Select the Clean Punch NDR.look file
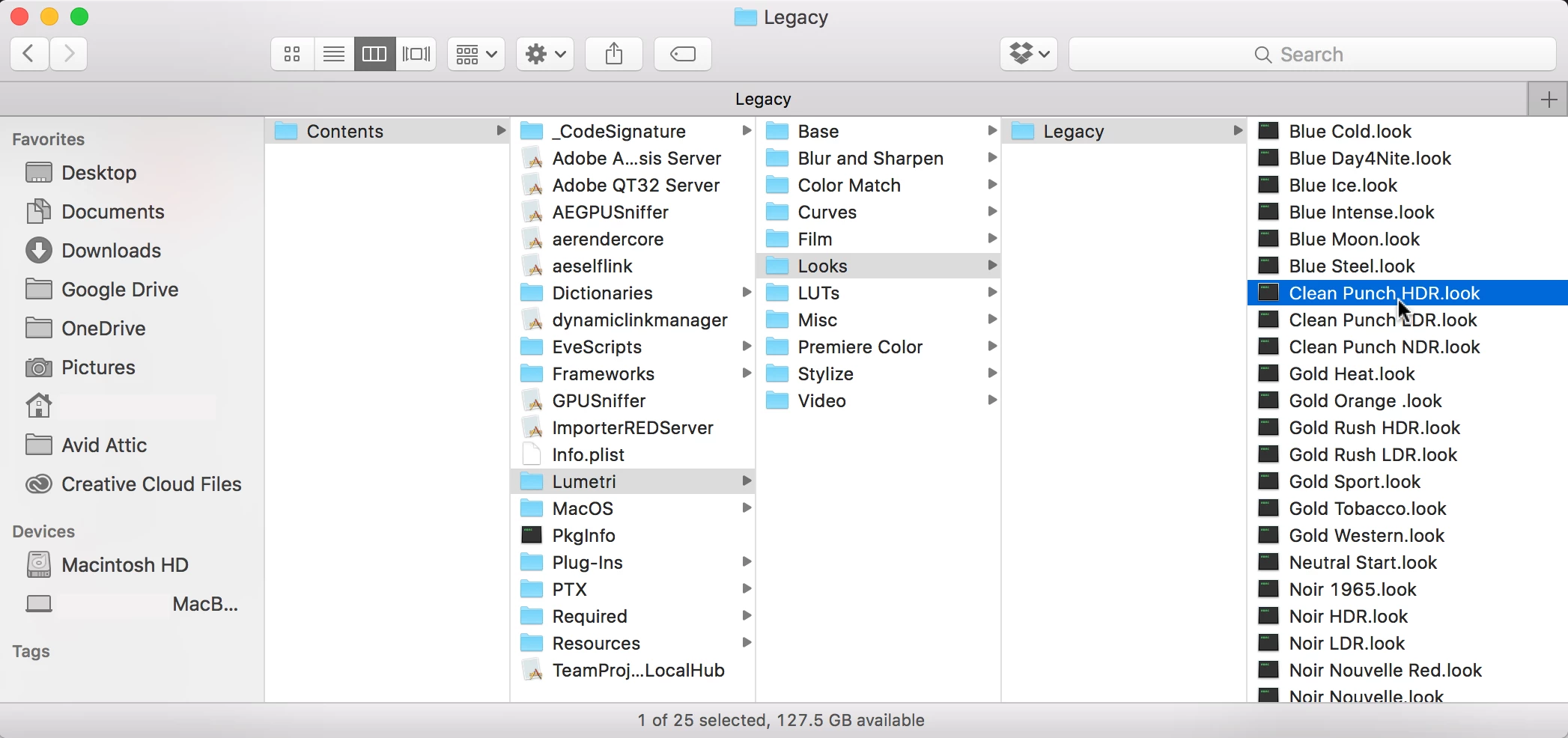The image size is (1568, 738). click(1408, 347)
